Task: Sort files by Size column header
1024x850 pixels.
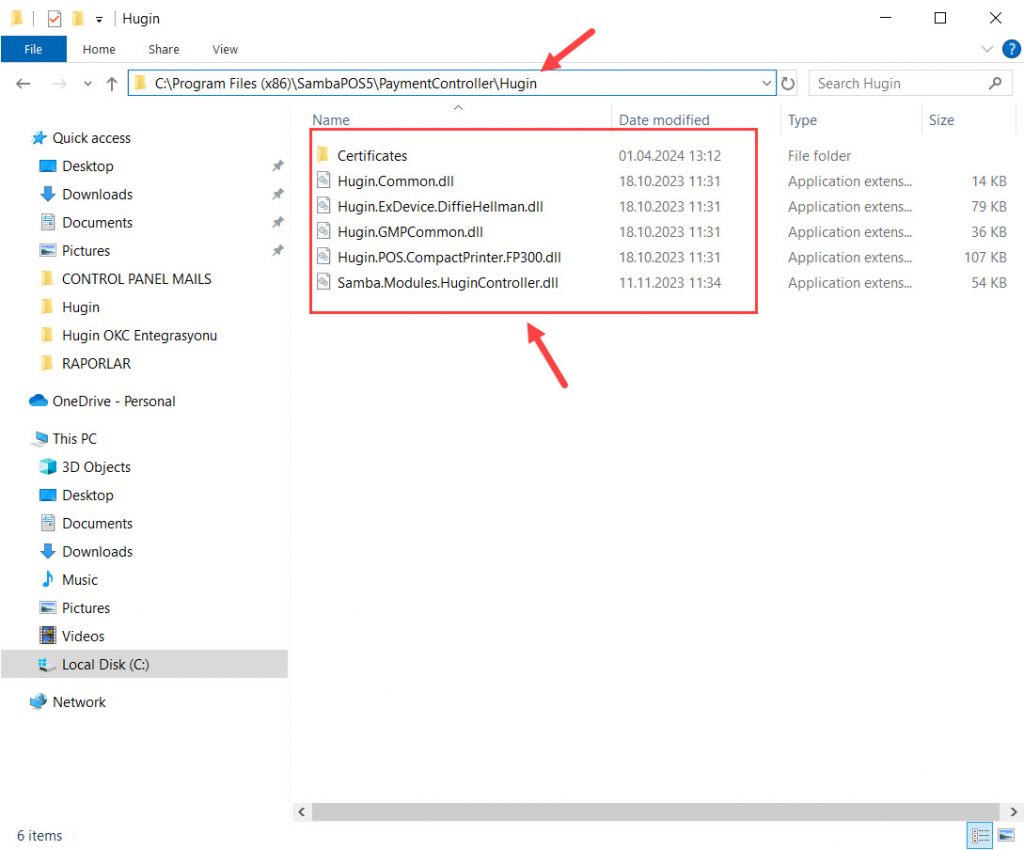Action: pyautogui.click(x=941, y=120)
